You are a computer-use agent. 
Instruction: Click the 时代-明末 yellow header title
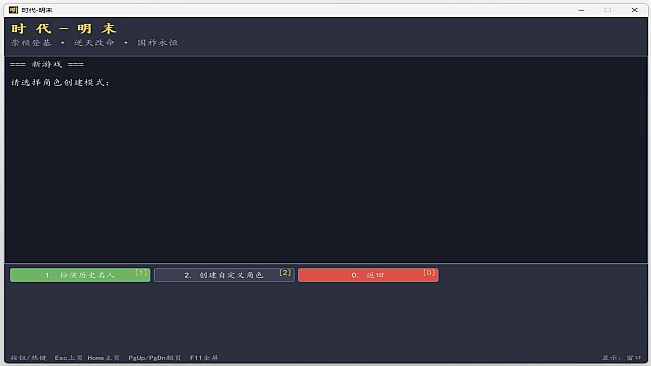tap(64, 29)
